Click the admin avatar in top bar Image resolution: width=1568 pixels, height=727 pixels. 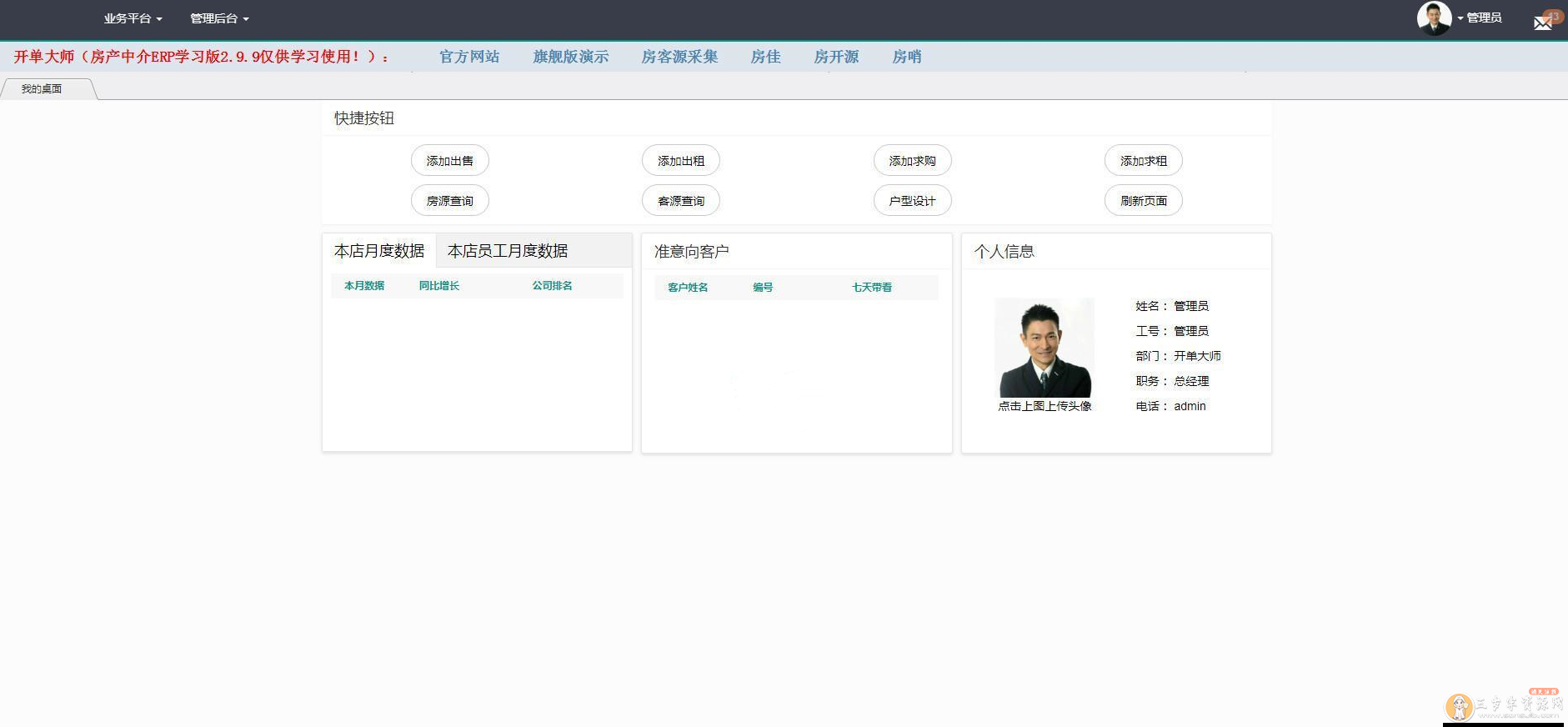(1434, 18)
